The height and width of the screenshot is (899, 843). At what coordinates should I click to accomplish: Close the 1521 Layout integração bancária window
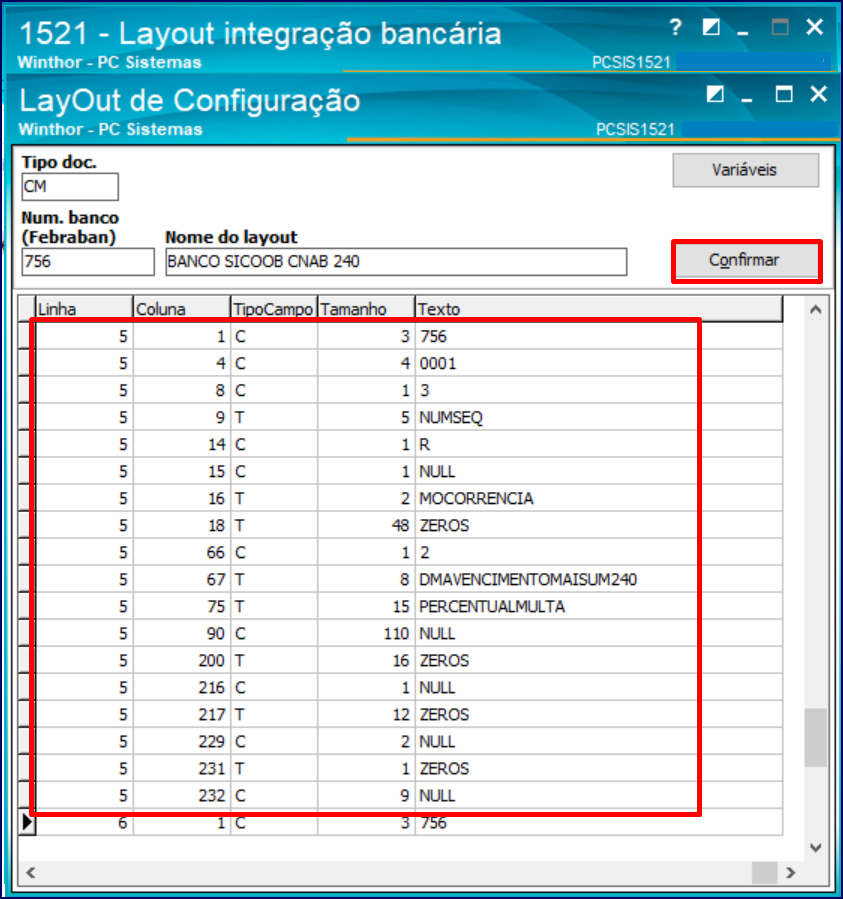tap(815, 27)
